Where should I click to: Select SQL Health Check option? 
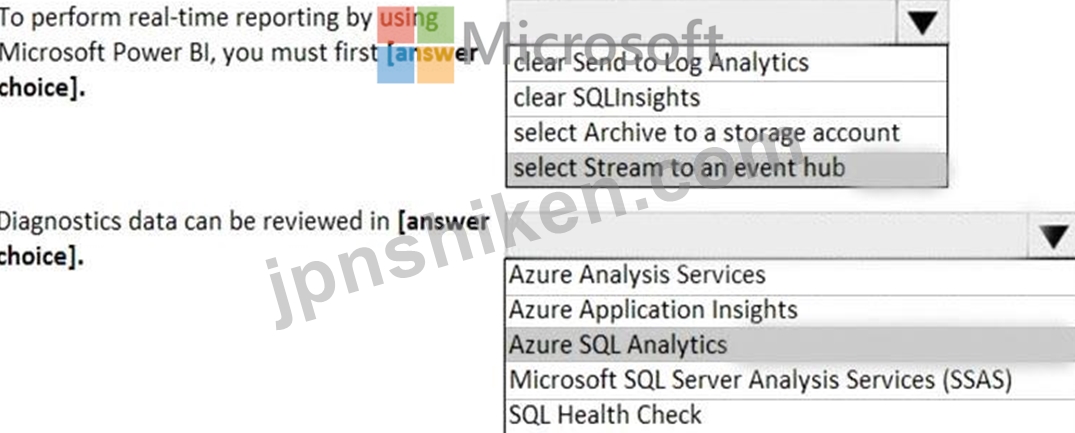click(x=790, y=415)
